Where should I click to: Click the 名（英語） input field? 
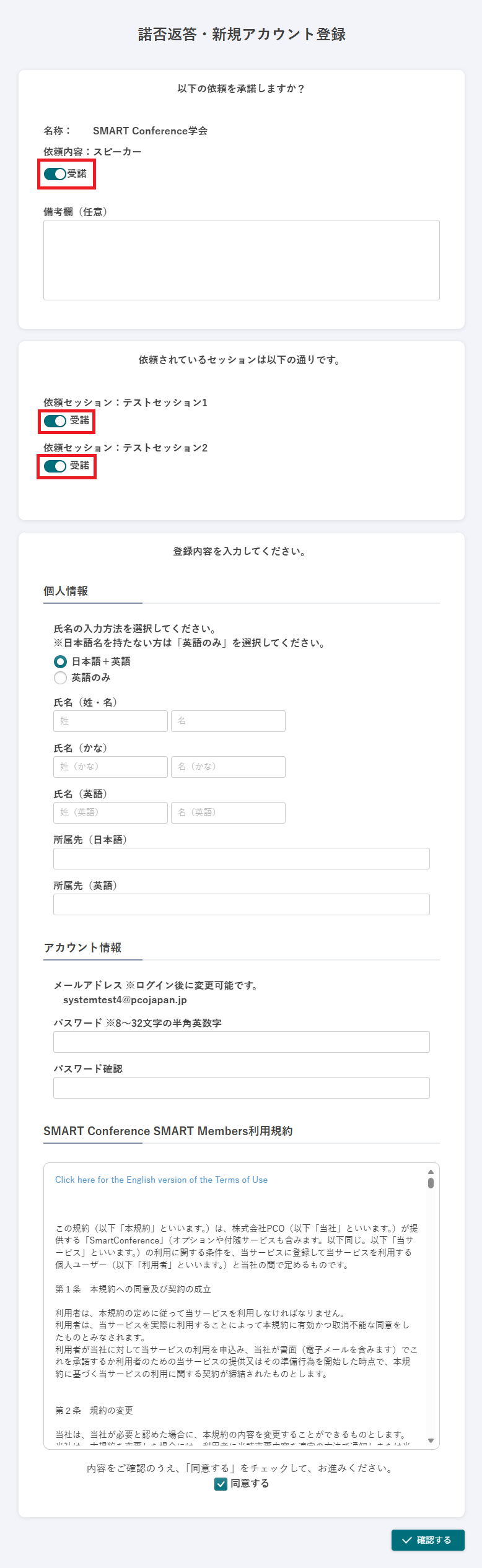[228, 812]
